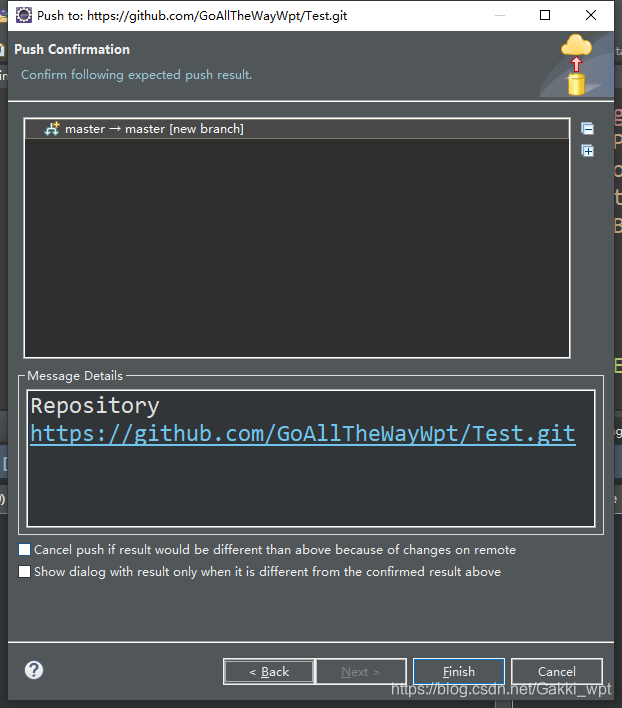Click the Push Confirmation heading text
The height and width of the screenshot is (708, 622).
point(72,49)
